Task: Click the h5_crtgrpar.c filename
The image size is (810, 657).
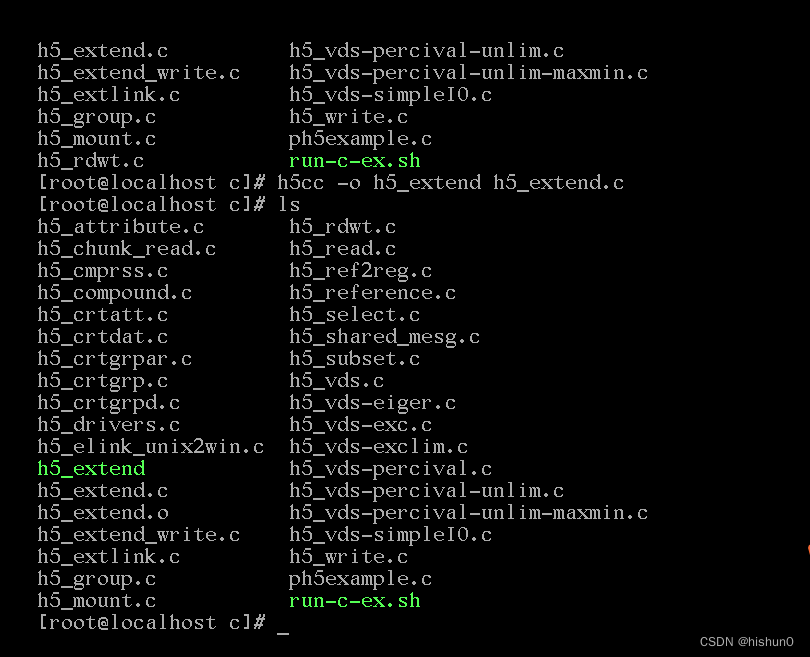Action: [x=115, y=358]
